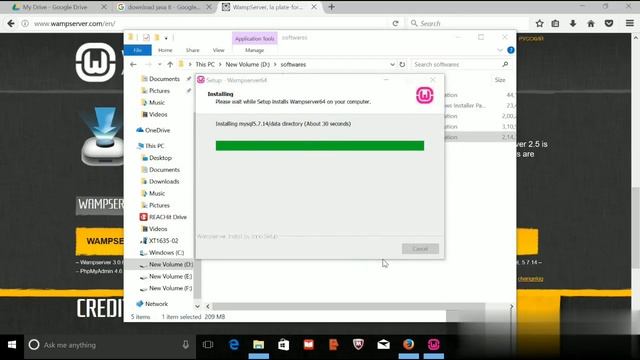
Task: Open Quick Access Toolbar dropdown arrow
Action: 166,38
